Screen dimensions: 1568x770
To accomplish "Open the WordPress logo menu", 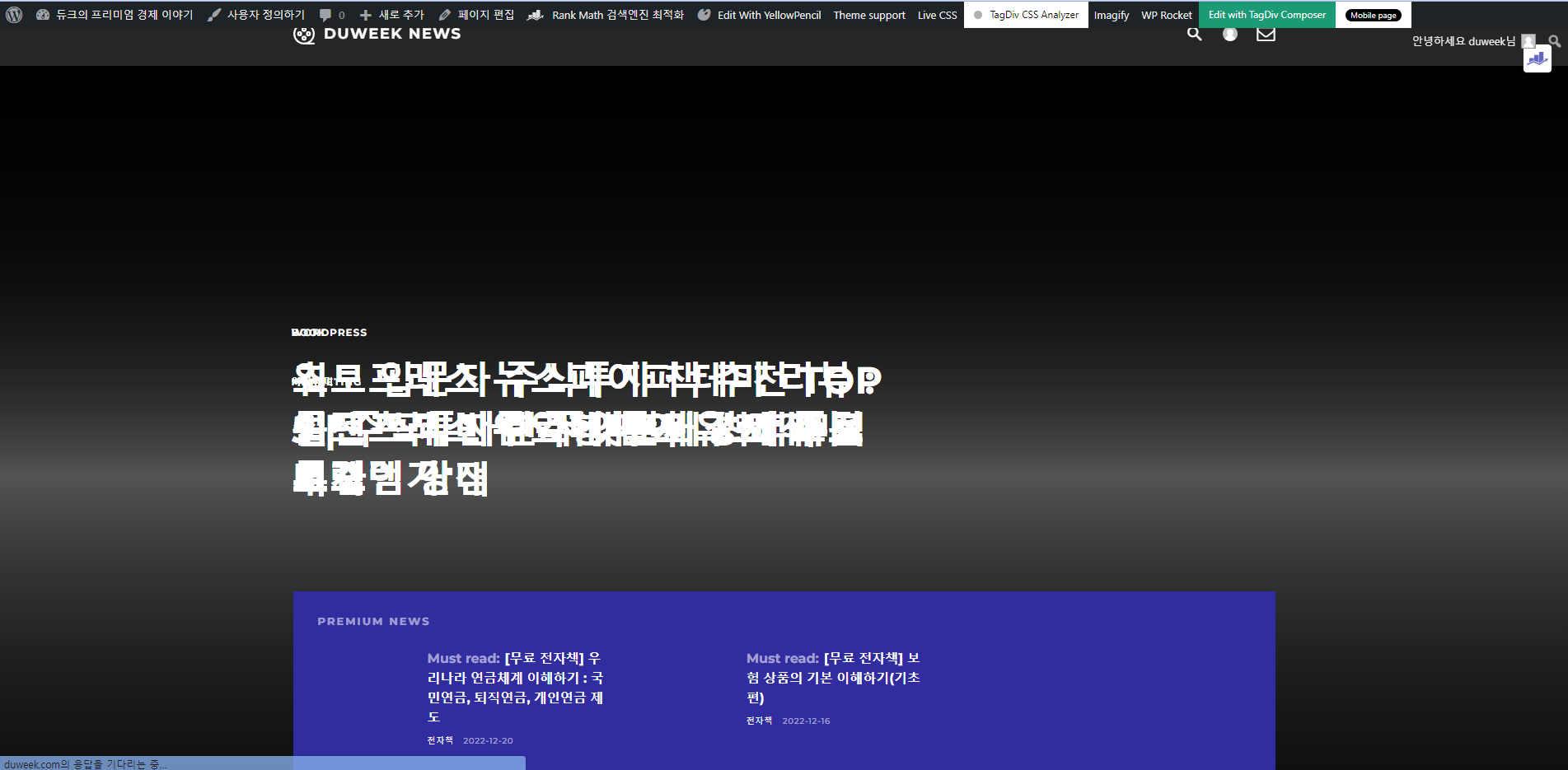I will tap(14, 15).
